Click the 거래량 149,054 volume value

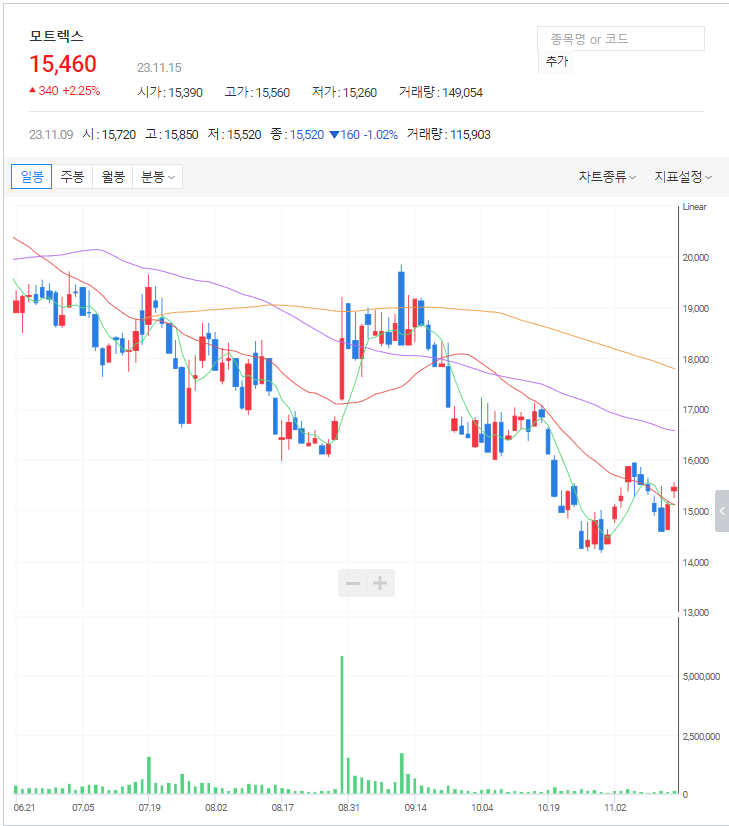click(440, 92)
